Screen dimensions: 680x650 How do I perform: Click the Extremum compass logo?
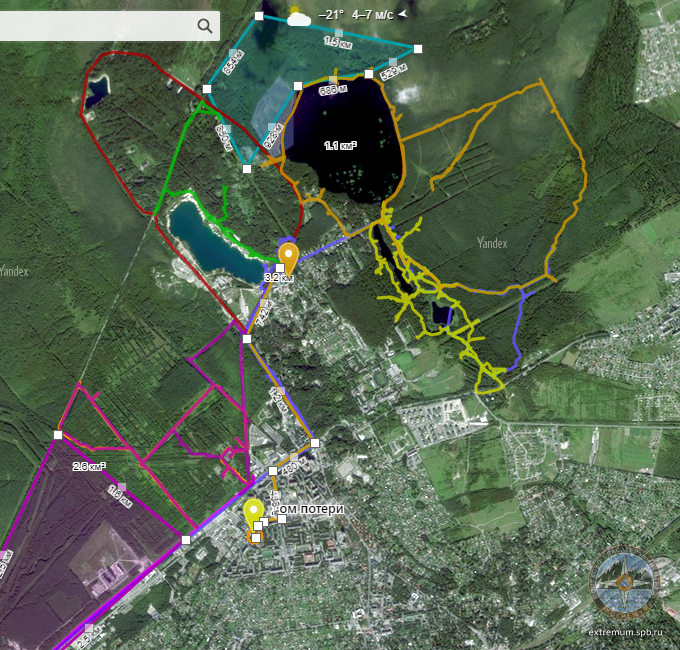point(626,582)
